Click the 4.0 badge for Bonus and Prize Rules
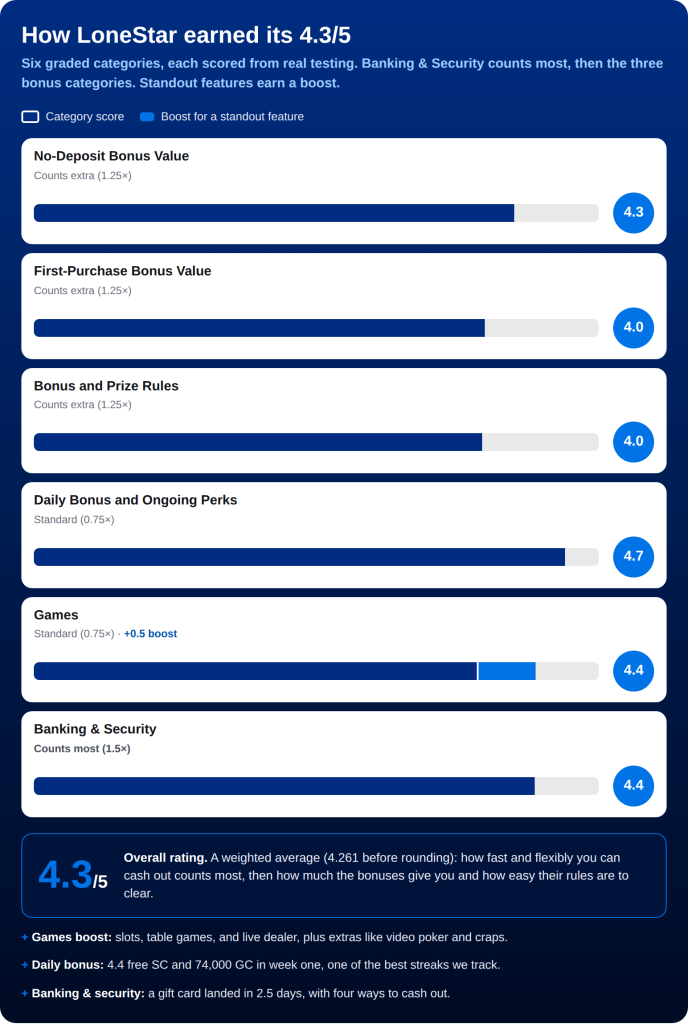Image resolution: width=688 pixels, height=1024 pixels. click(633, 442)
